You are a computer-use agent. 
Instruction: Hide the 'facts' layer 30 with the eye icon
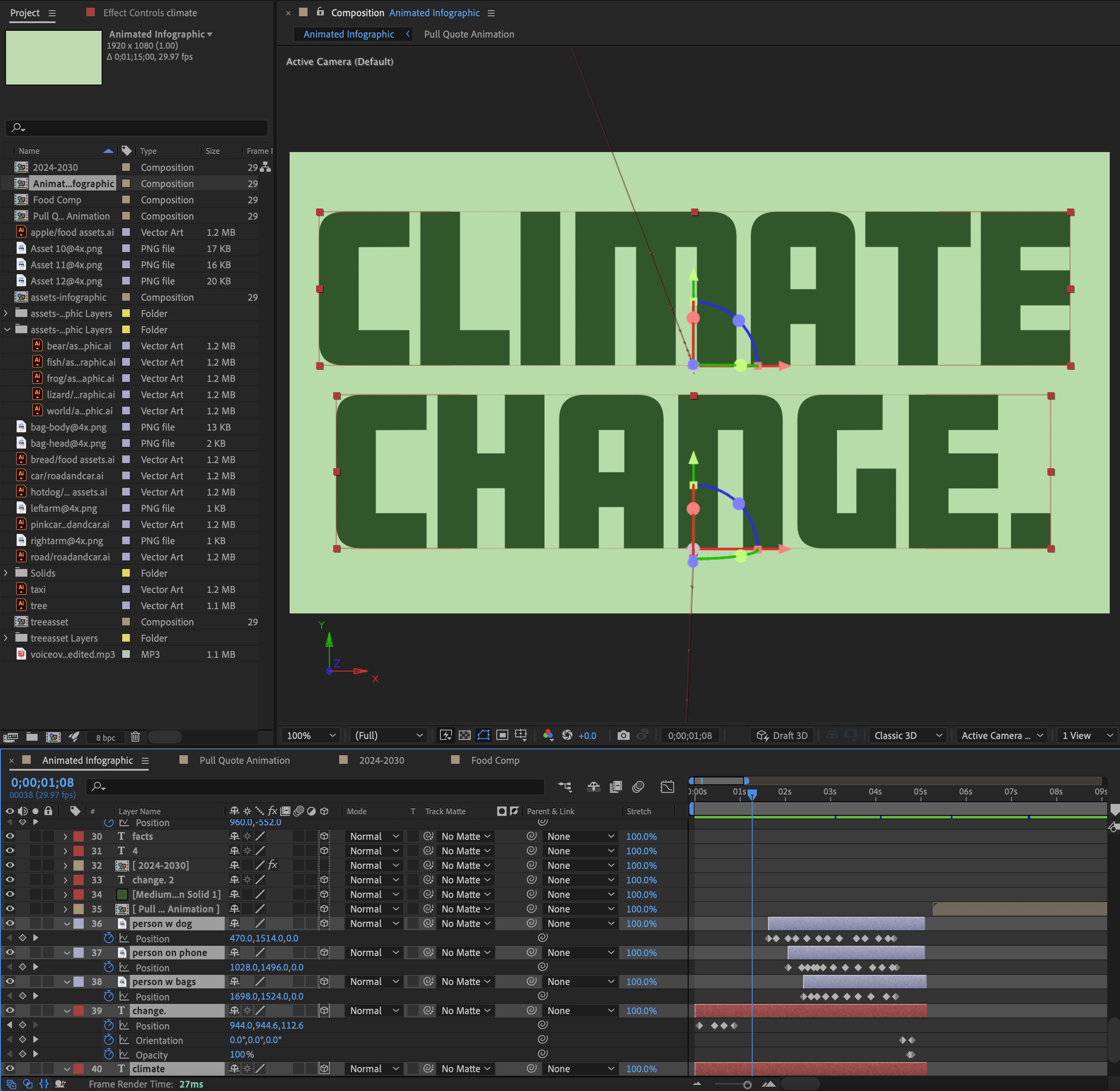(10, 836)
